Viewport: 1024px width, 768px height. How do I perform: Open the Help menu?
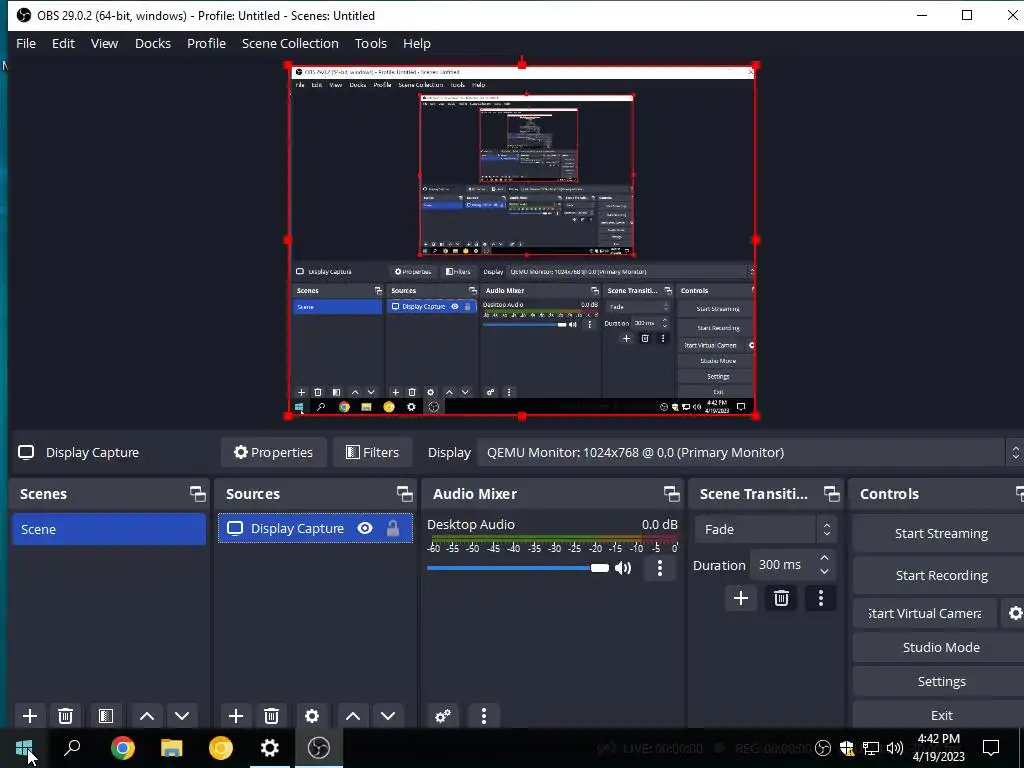(x=417, y=43)
